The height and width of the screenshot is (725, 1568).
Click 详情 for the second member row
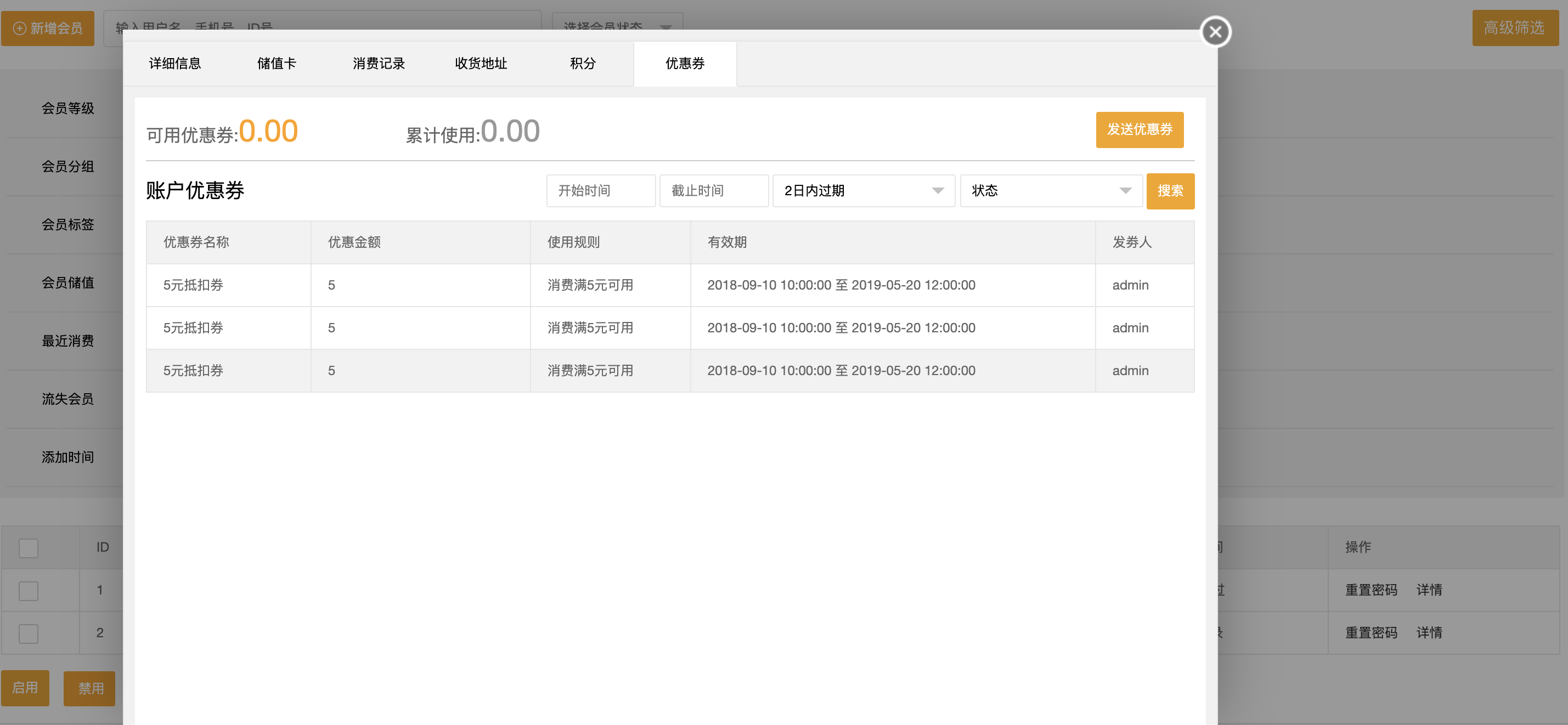pos(1429,632)
